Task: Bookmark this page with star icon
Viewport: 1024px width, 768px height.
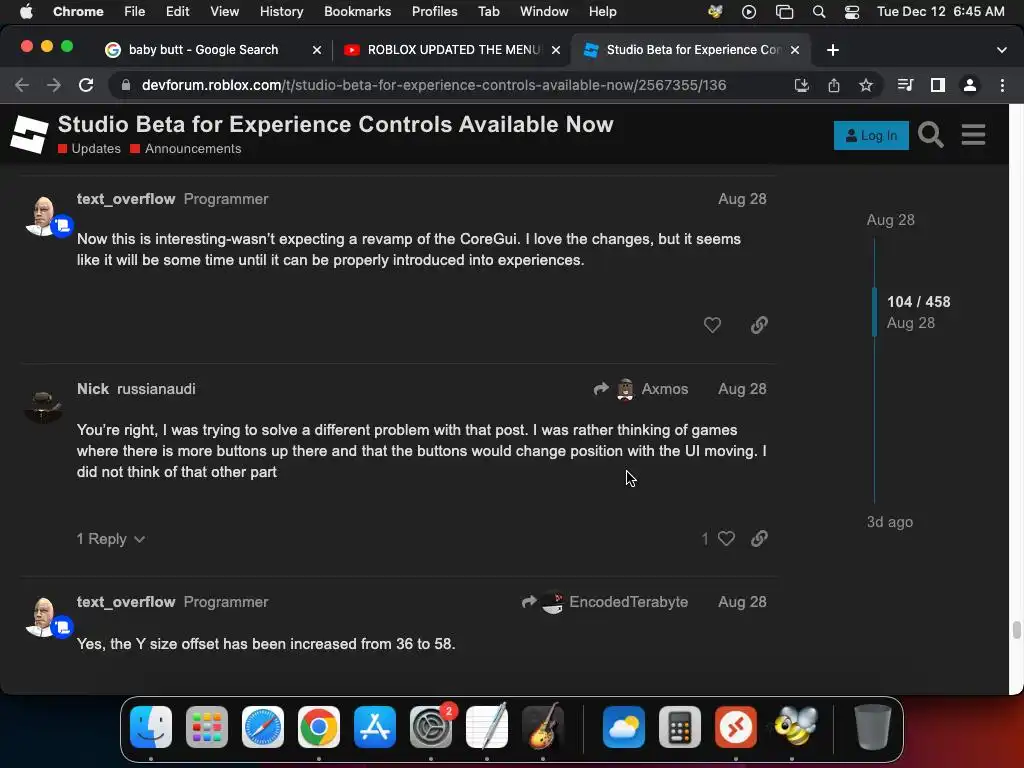Action: [866, 85]
